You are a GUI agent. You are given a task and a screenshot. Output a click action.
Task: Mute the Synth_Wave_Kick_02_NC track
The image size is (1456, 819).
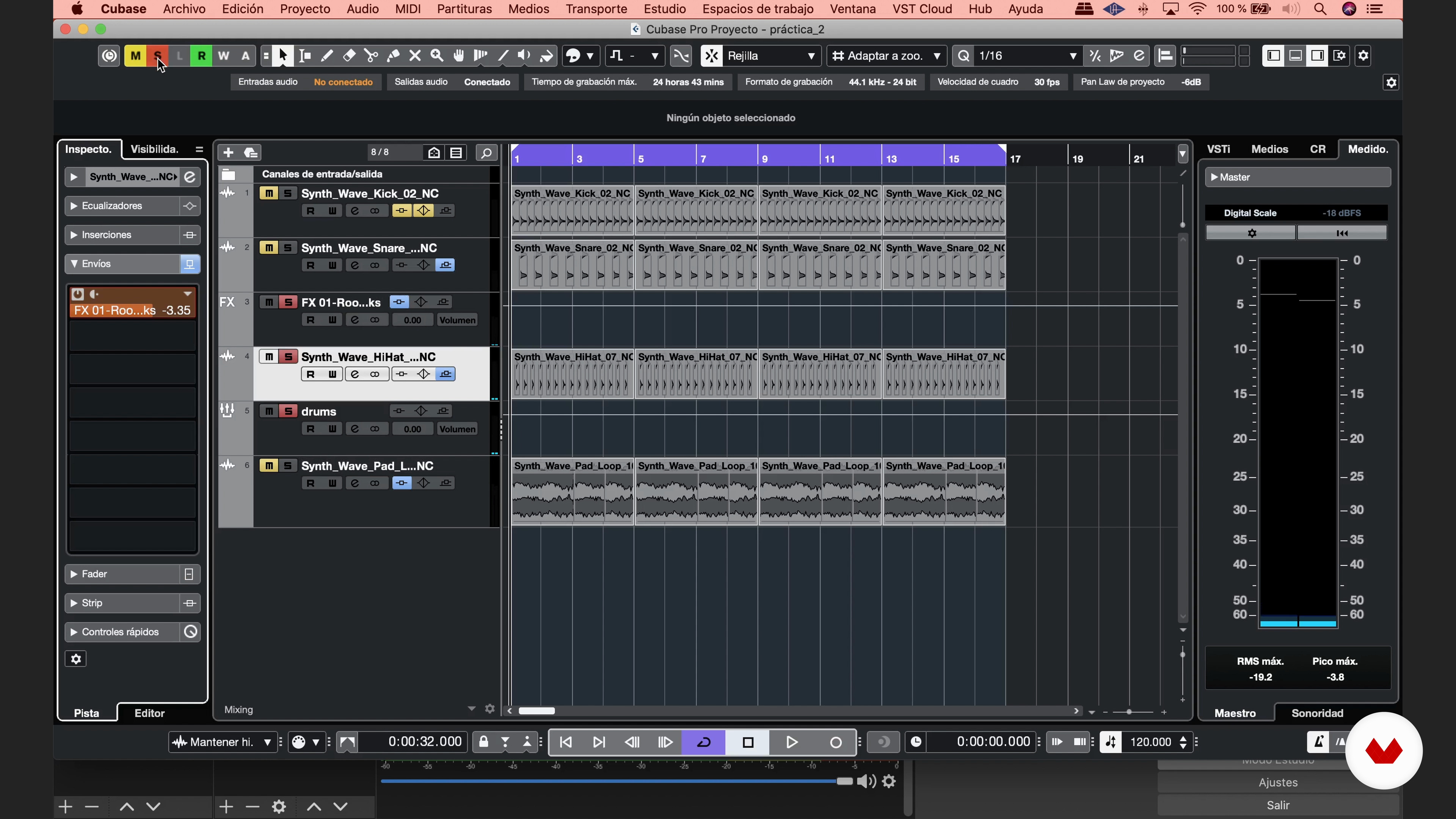(x=269, y=193)
